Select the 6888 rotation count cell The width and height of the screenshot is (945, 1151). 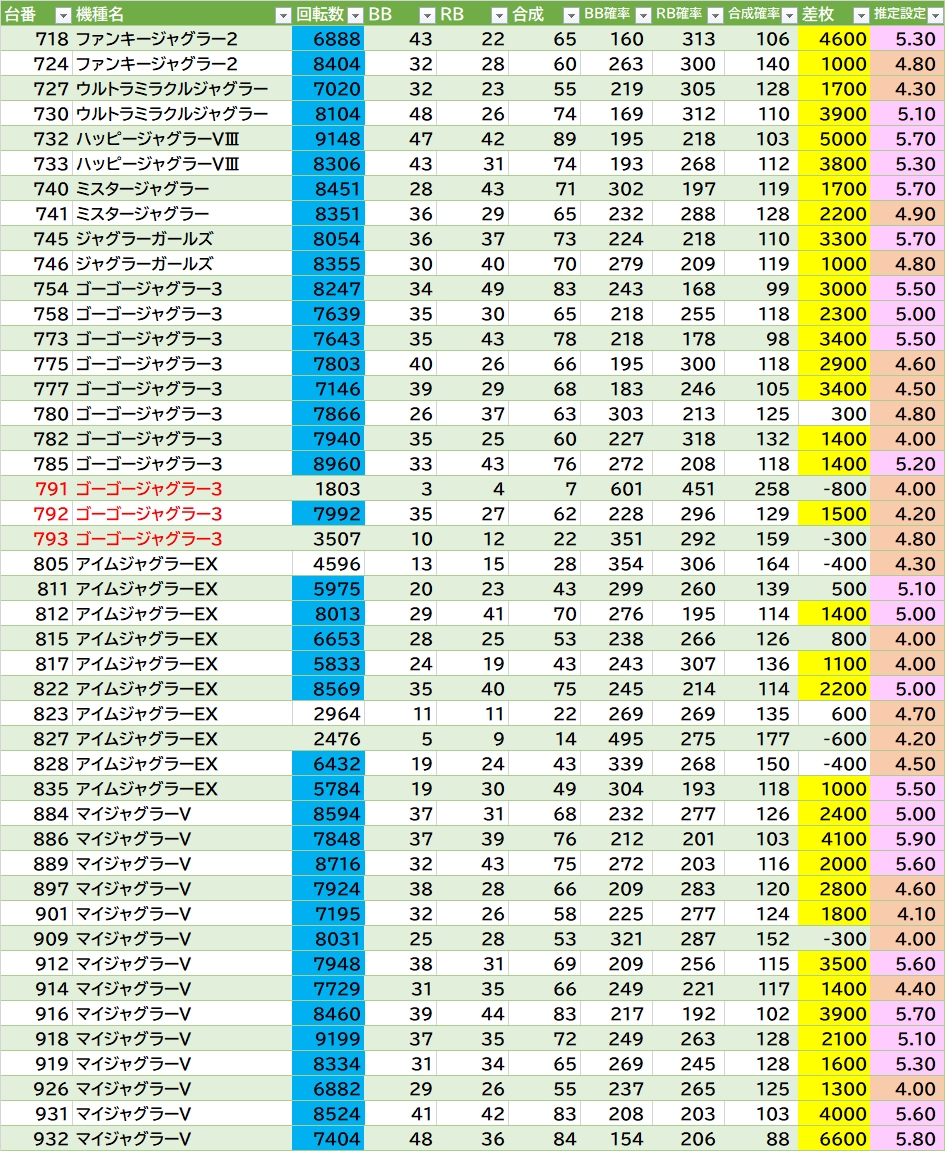[328, 39]
